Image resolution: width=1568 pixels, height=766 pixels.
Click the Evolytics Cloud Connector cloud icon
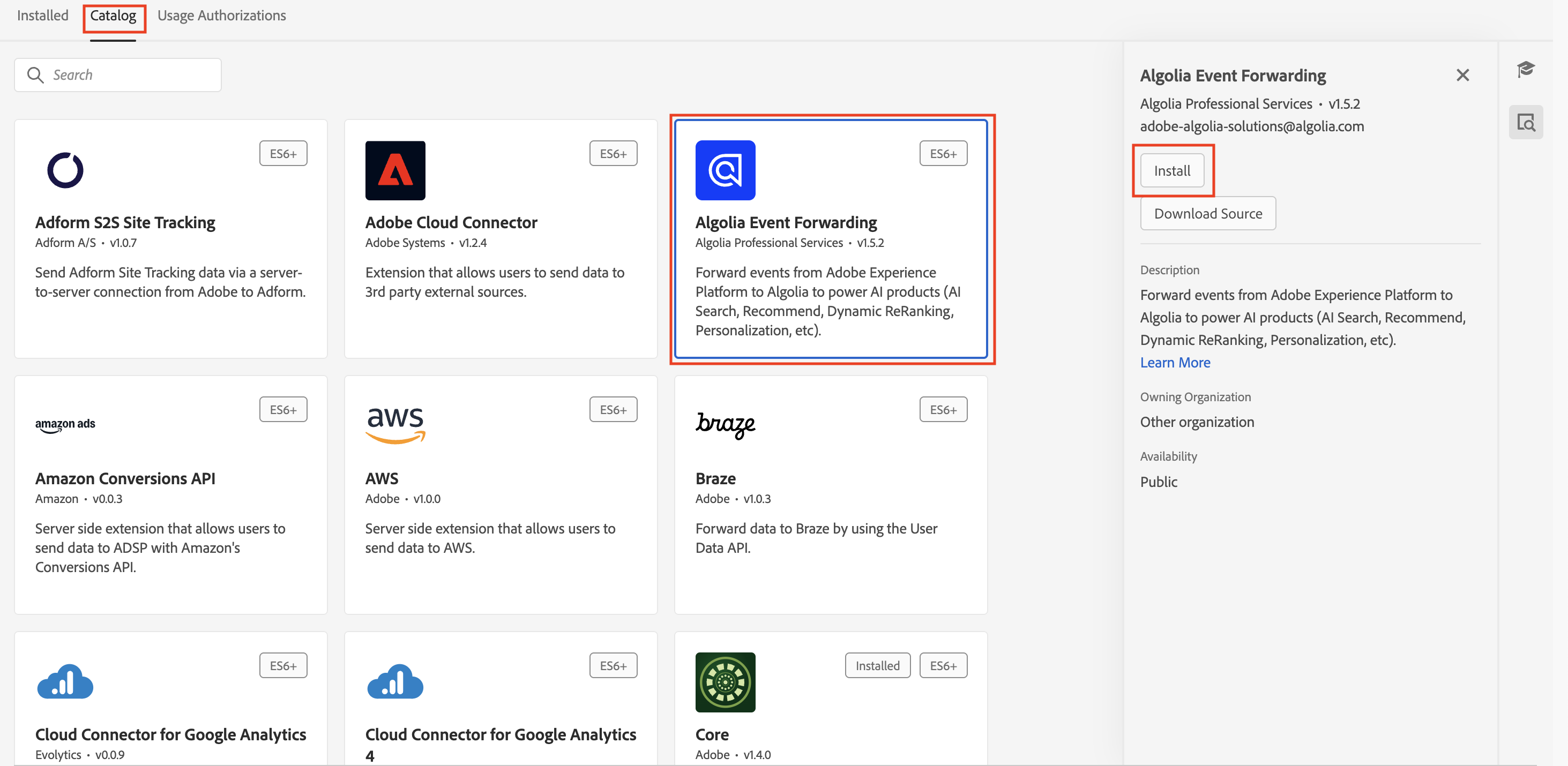point(65,681)
